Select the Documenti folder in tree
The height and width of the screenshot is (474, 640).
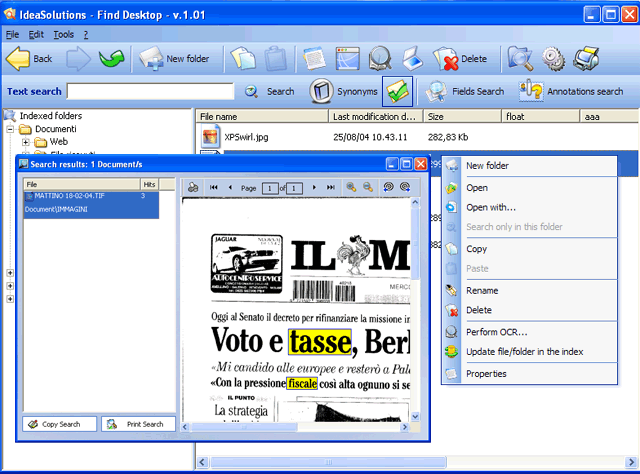pyautogui.click(x=56, y=129)
